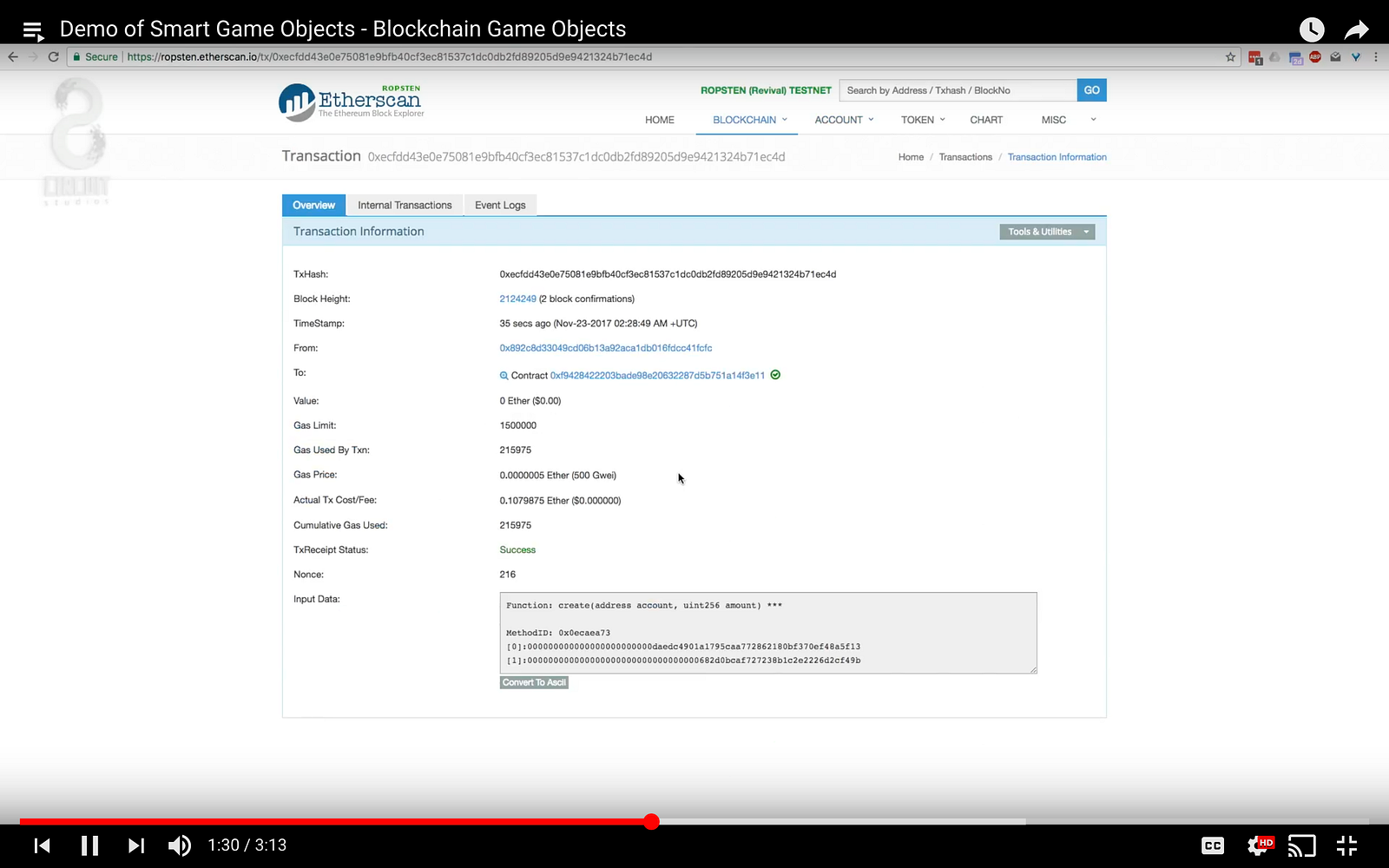Open the Chrome three-dot menu

(1376, 57)
